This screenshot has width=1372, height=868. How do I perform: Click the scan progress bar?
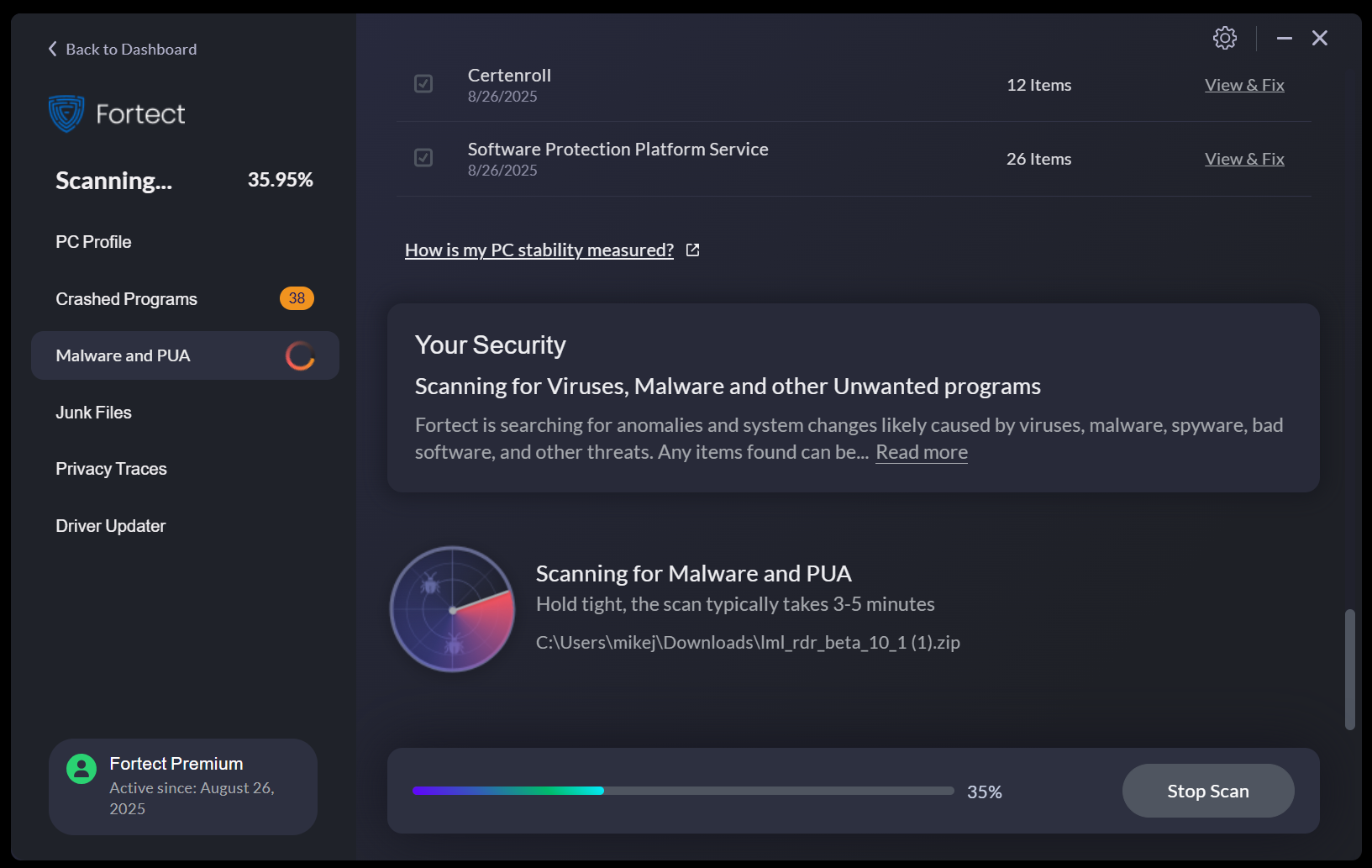point(683,791)
